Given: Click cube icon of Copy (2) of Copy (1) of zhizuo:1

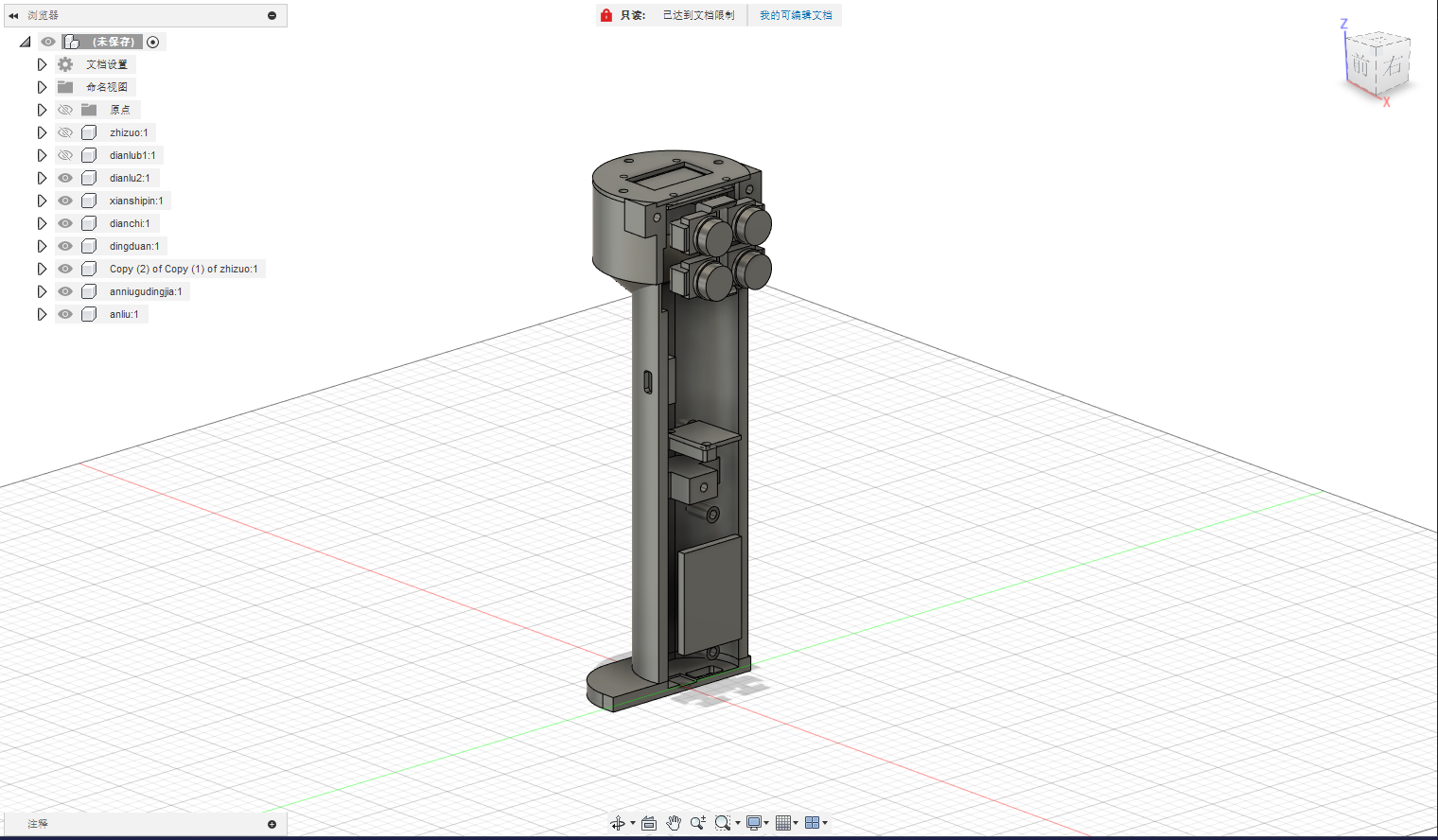Looking at the screenshot, I should click(x=89, y=269).
